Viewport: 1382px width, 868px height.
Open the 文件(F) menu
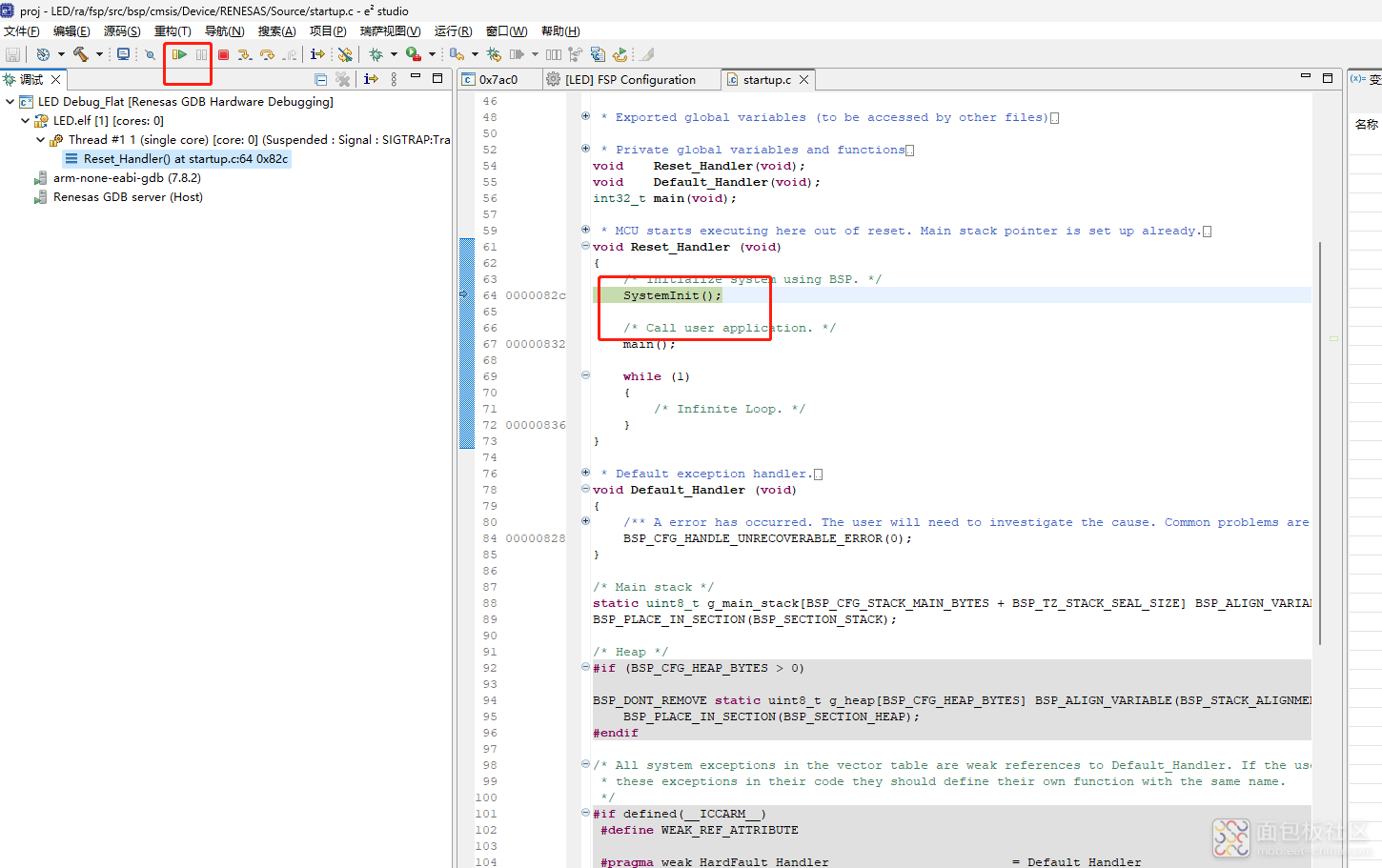(x=22, y=31)
